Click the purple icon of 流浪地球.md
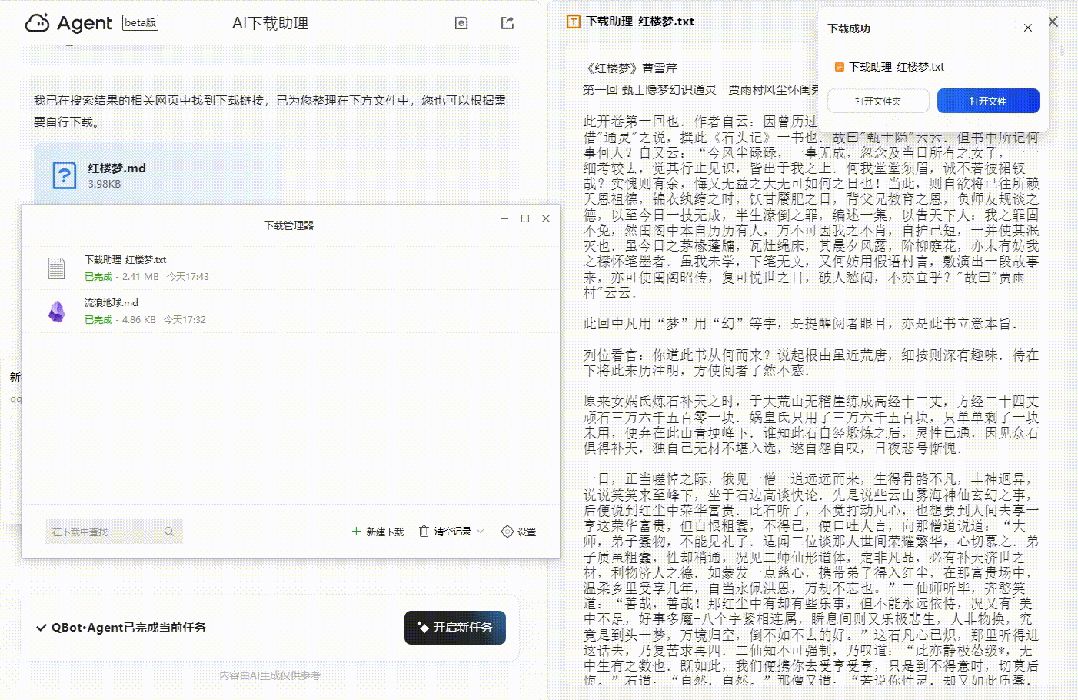The height and width of the screenshot is (700, 1078). tap(57, 310)
